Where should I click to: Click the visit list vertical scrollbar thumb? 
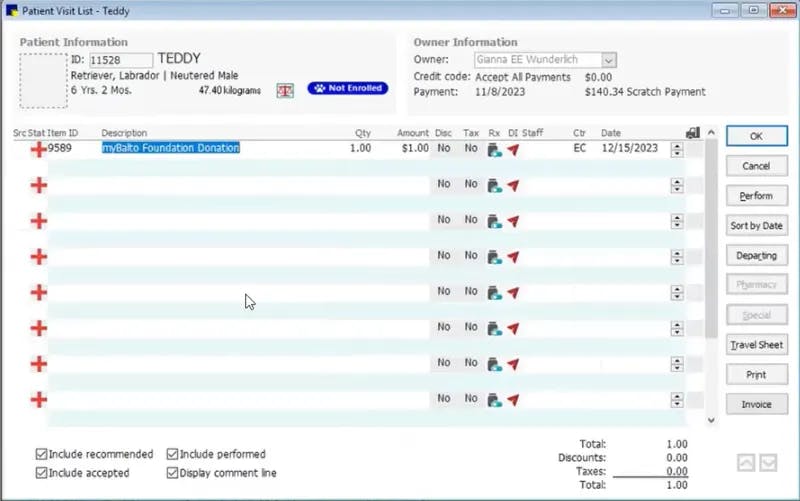(x=711, y=238)
